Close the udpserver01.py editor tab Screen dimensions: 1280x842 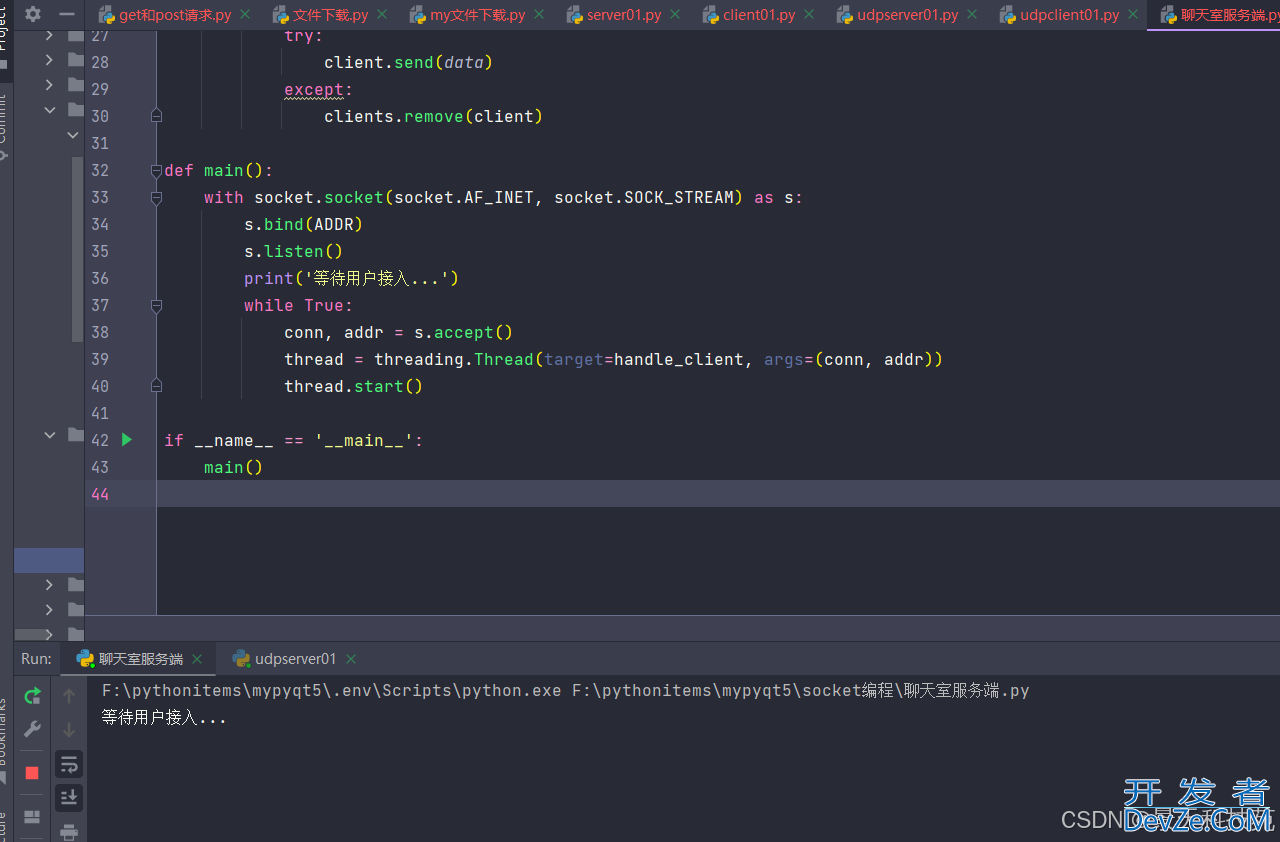click(972, 15)
